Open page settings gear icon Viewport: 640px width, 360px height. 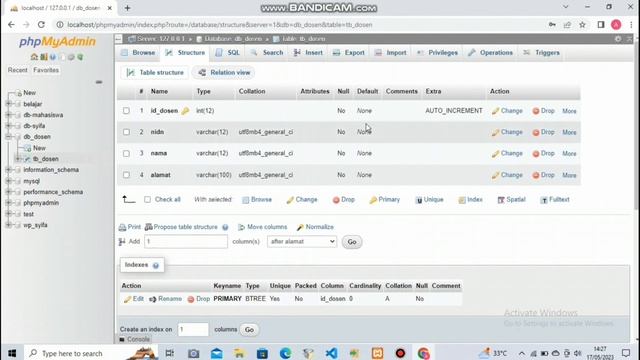coord(618,39)
